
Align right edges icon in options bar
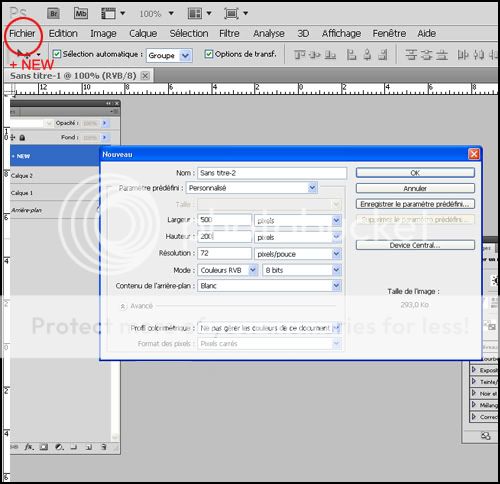[383, 55]
